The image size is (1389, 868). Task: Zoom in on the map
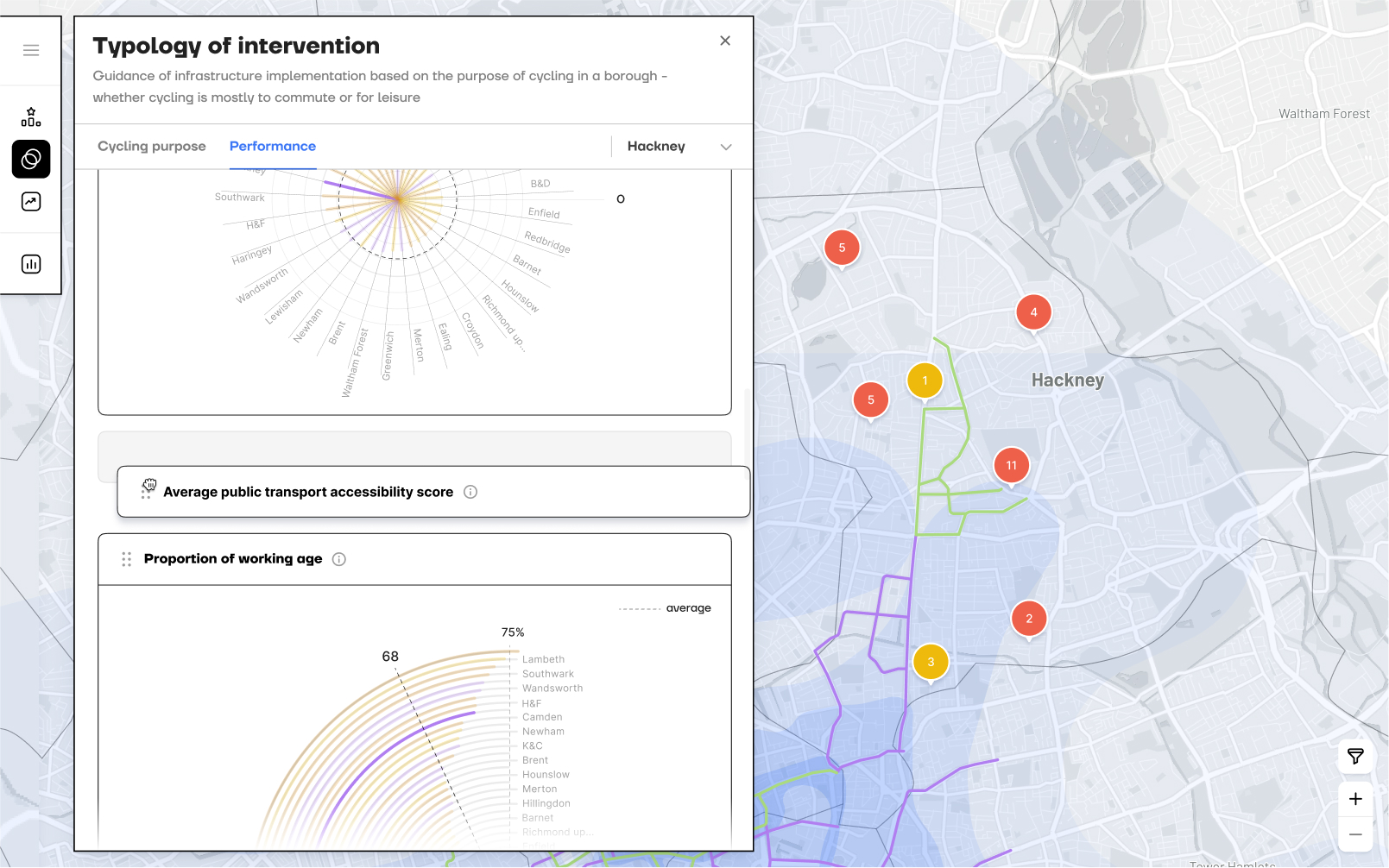point(1355,799)
